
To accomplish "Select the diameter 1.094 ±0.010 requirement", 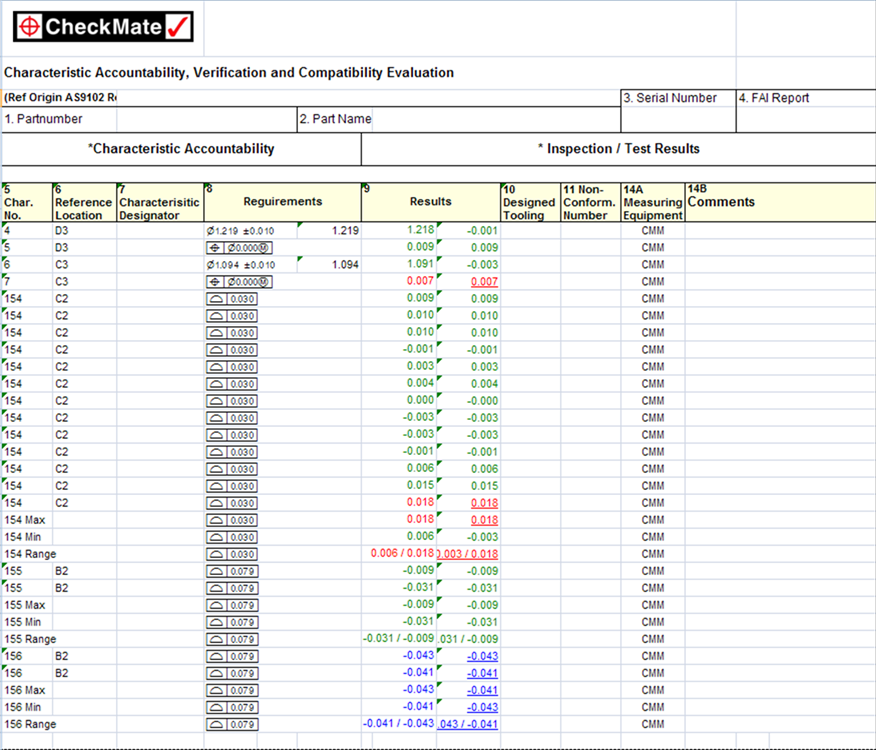I will (x=240, y=264).
